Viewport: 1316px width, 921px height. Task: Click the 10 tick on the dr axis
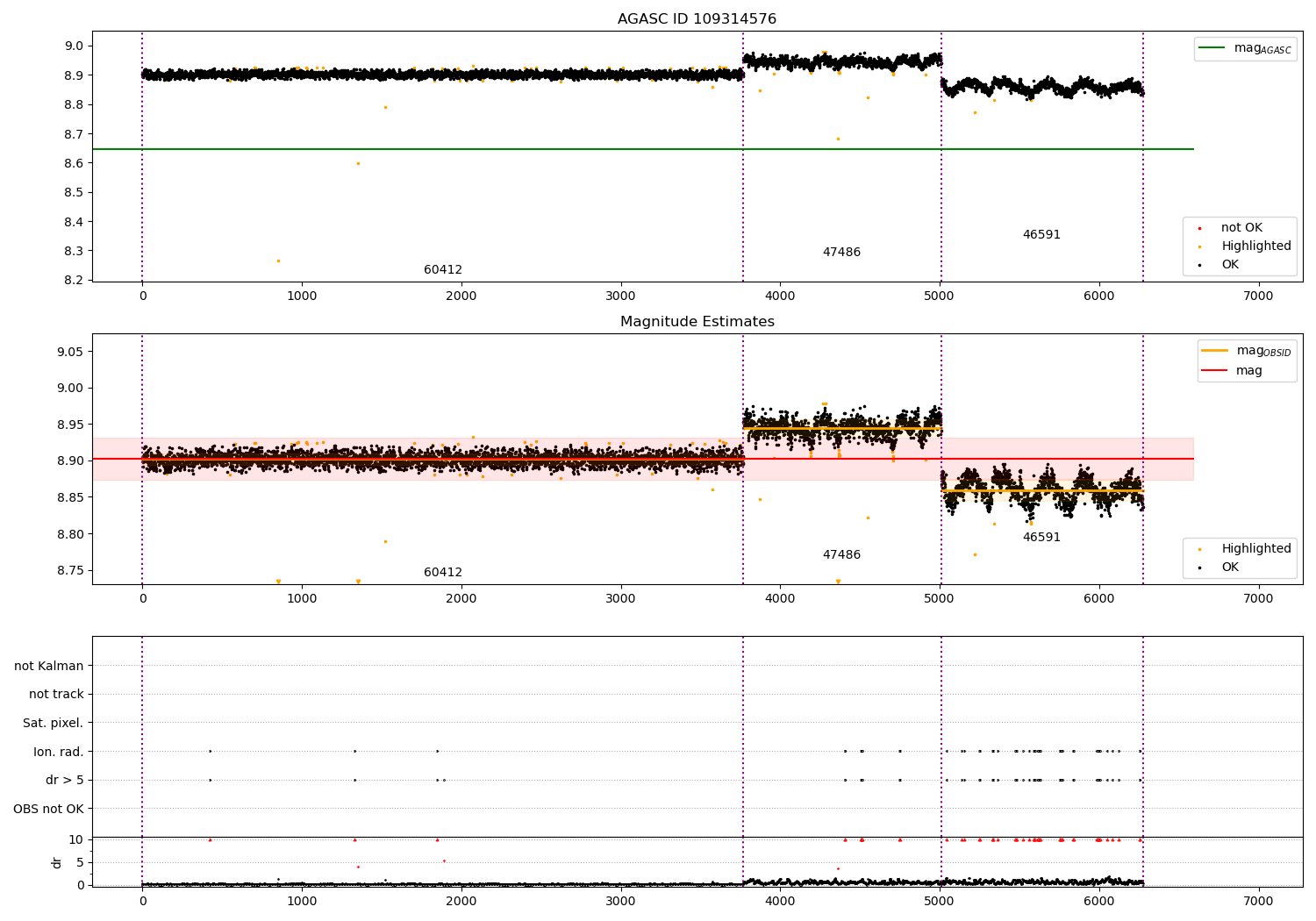tap(76, 839)
